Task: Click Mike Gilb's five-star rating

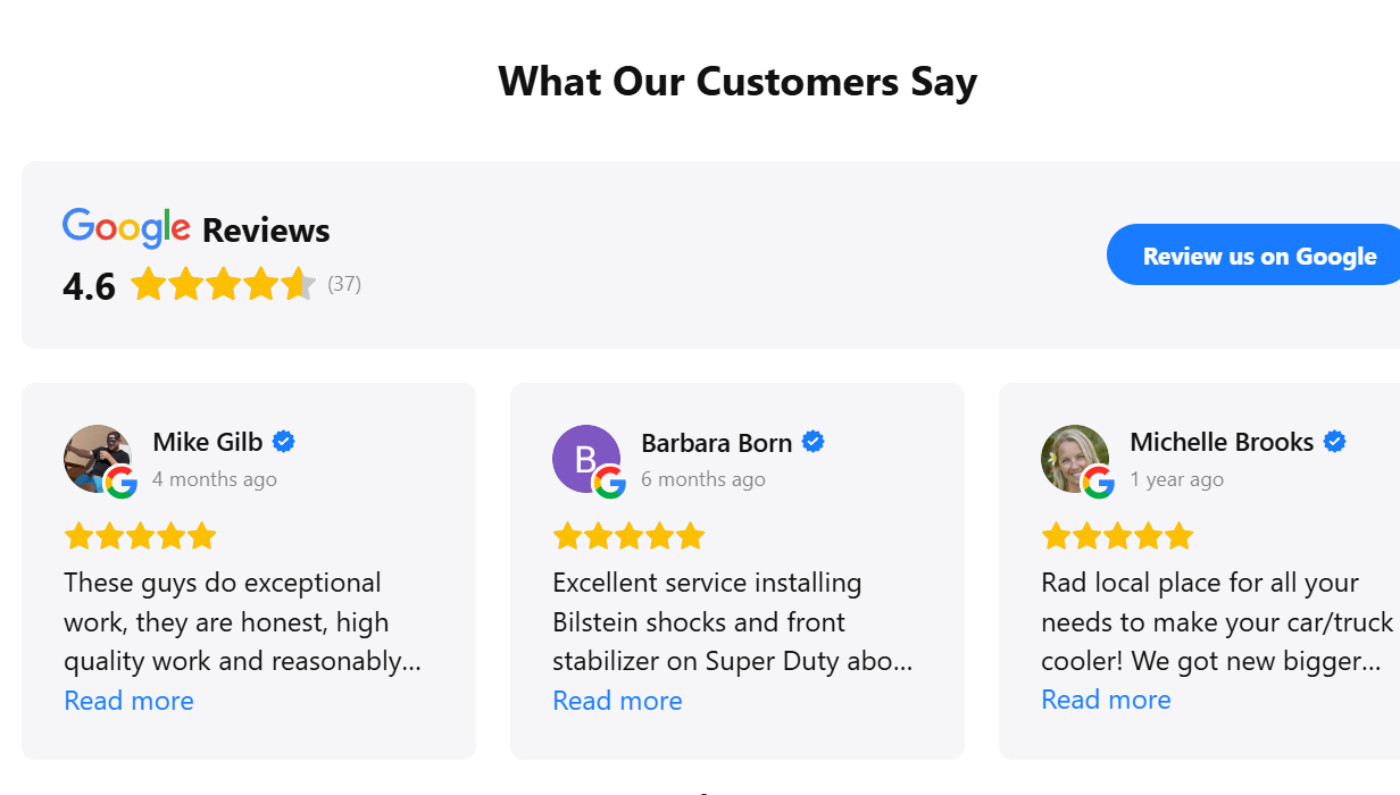Action: pos(140,536)
